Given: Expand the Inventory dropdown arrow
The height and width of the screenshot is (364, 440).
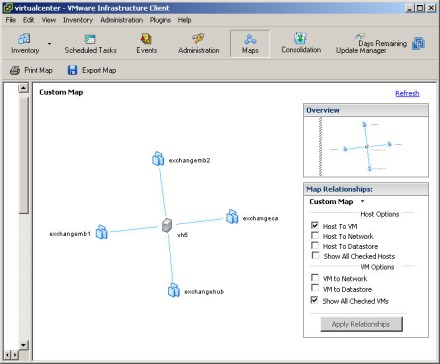Looking at the screenshot, I should click(49, 44).
